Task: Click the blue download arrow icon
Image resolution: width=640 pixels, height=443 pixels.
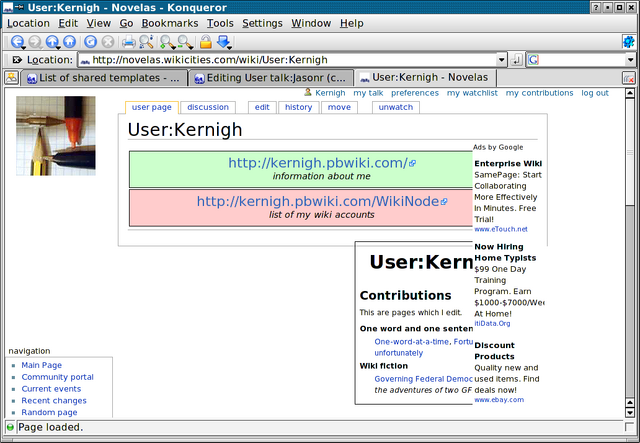Action: pos(223,41)
